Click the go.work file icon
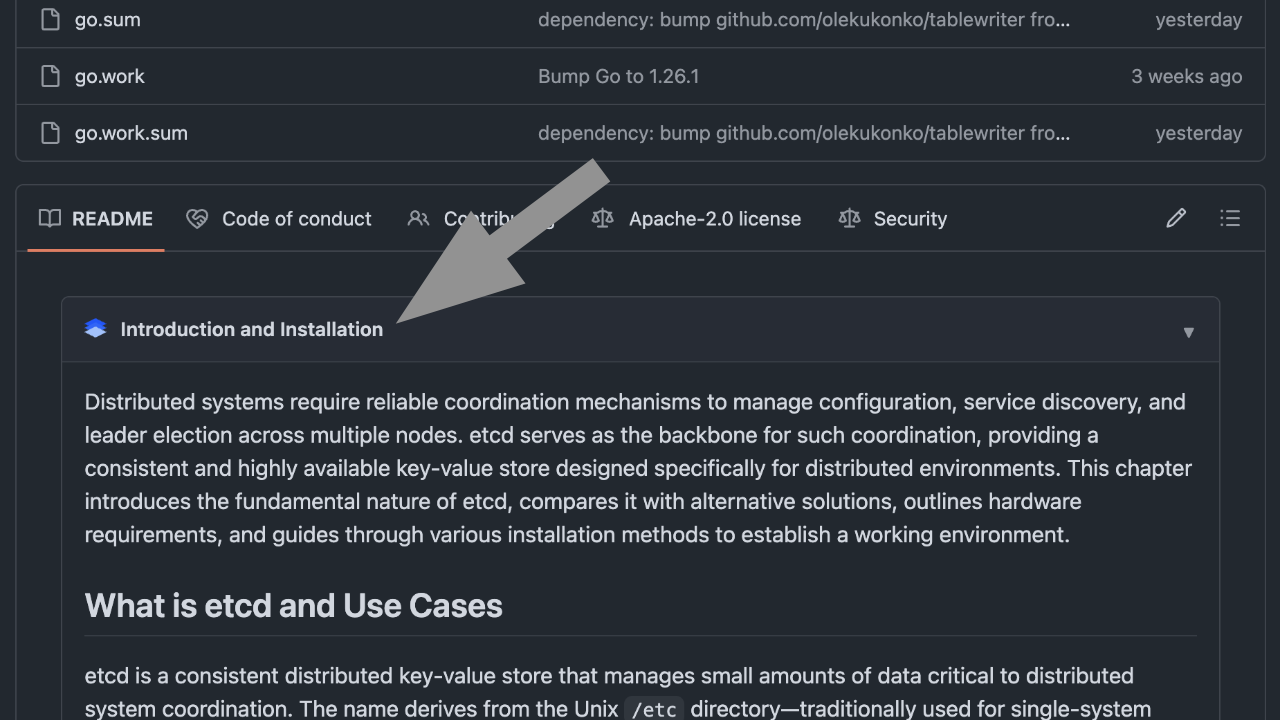Viewport: 1280px width, 720px height. click(50, 76)
